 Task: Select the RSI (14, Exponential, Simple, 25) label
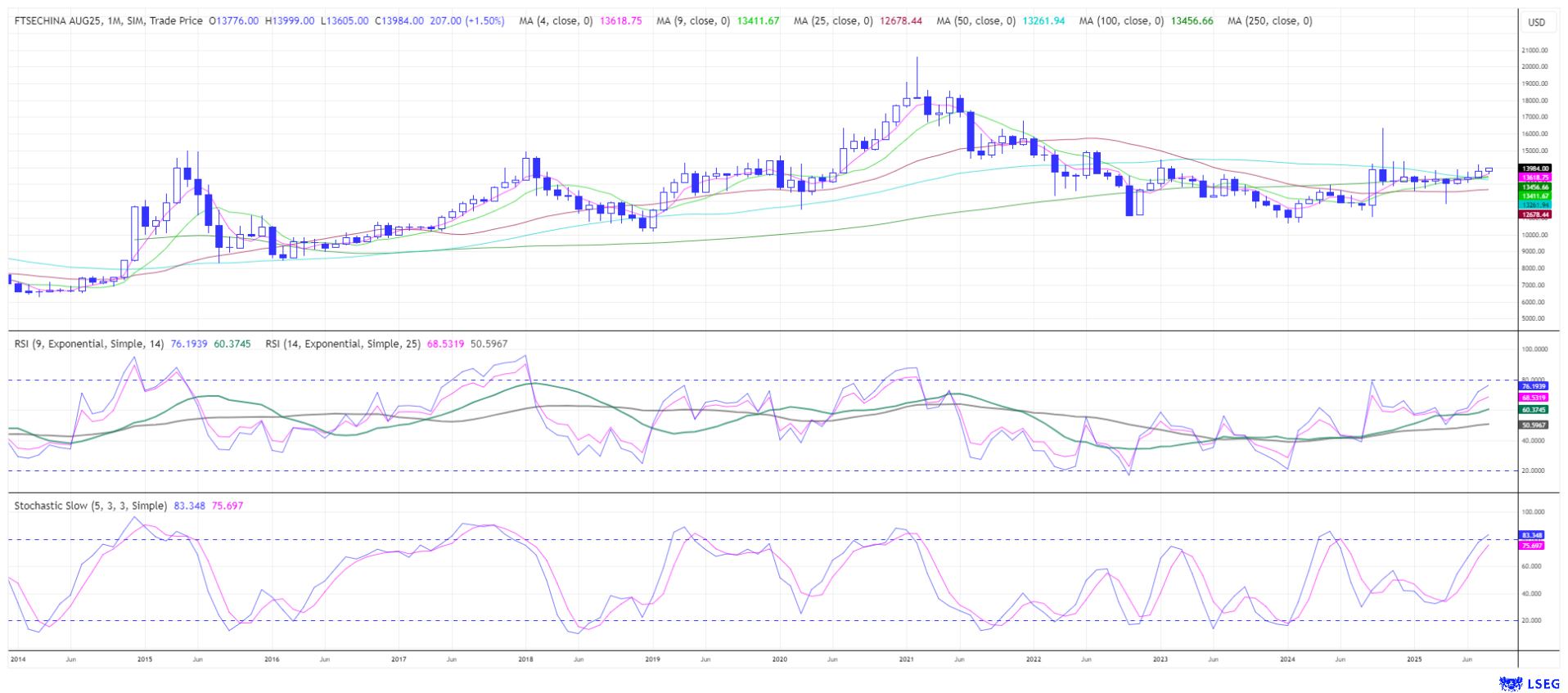(x=340, y=344)
